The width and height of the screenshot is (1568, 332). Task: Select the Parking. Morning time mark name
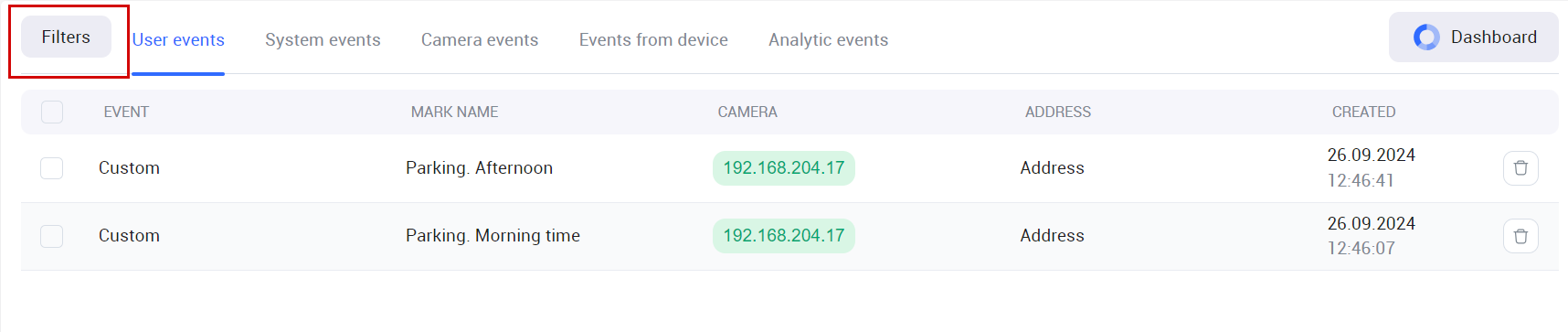493,236
